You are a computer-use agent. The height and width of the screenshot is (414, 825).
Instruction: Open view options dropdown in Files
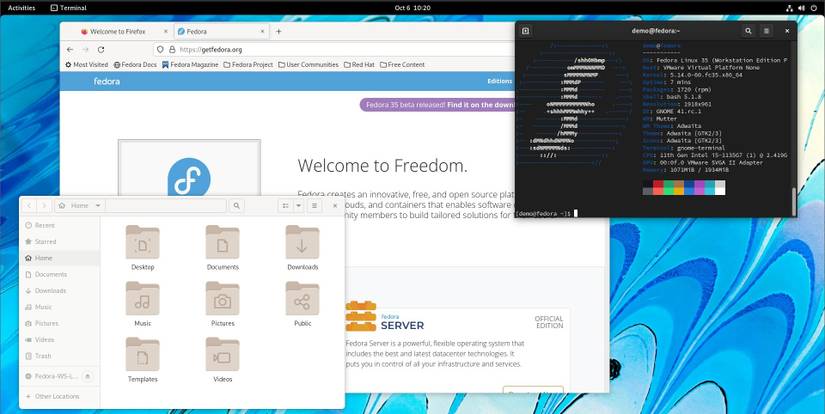coord(298,206)
